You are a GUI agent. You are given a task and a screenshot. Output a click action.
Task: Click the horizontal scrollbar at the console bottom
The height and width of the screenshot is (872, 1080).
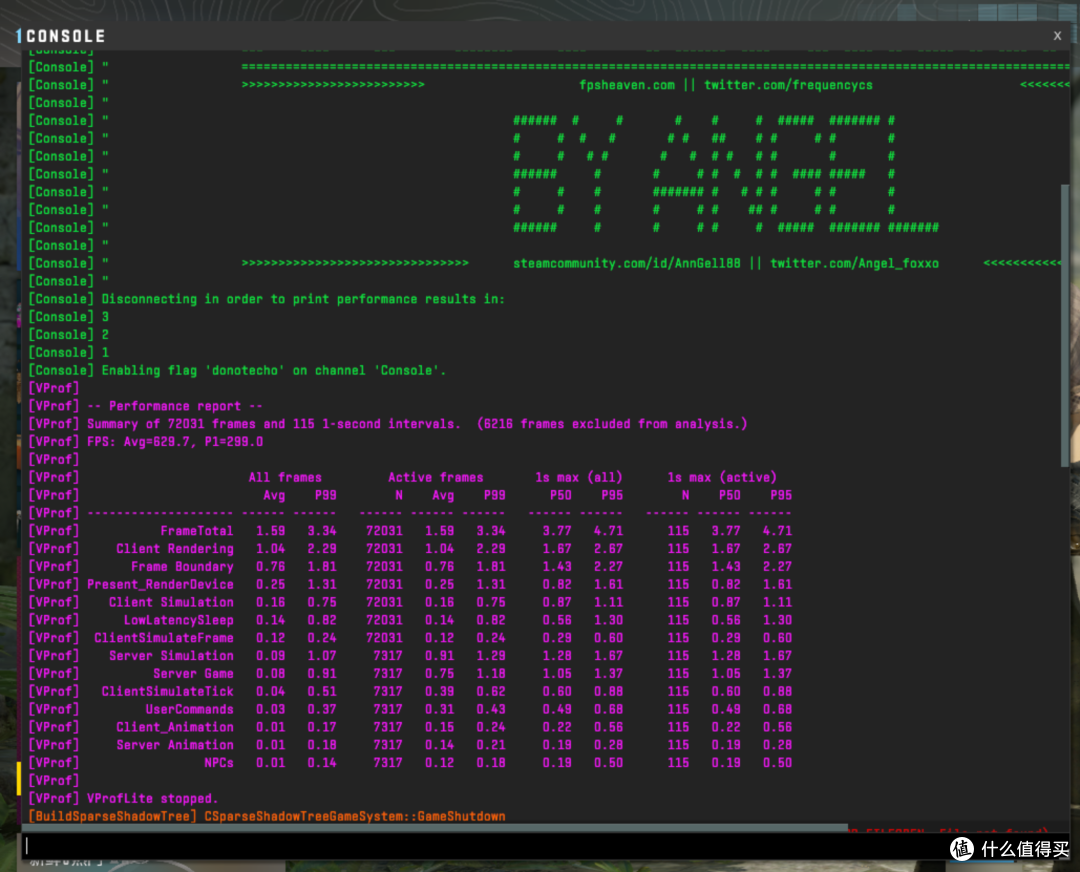point(435,827)
